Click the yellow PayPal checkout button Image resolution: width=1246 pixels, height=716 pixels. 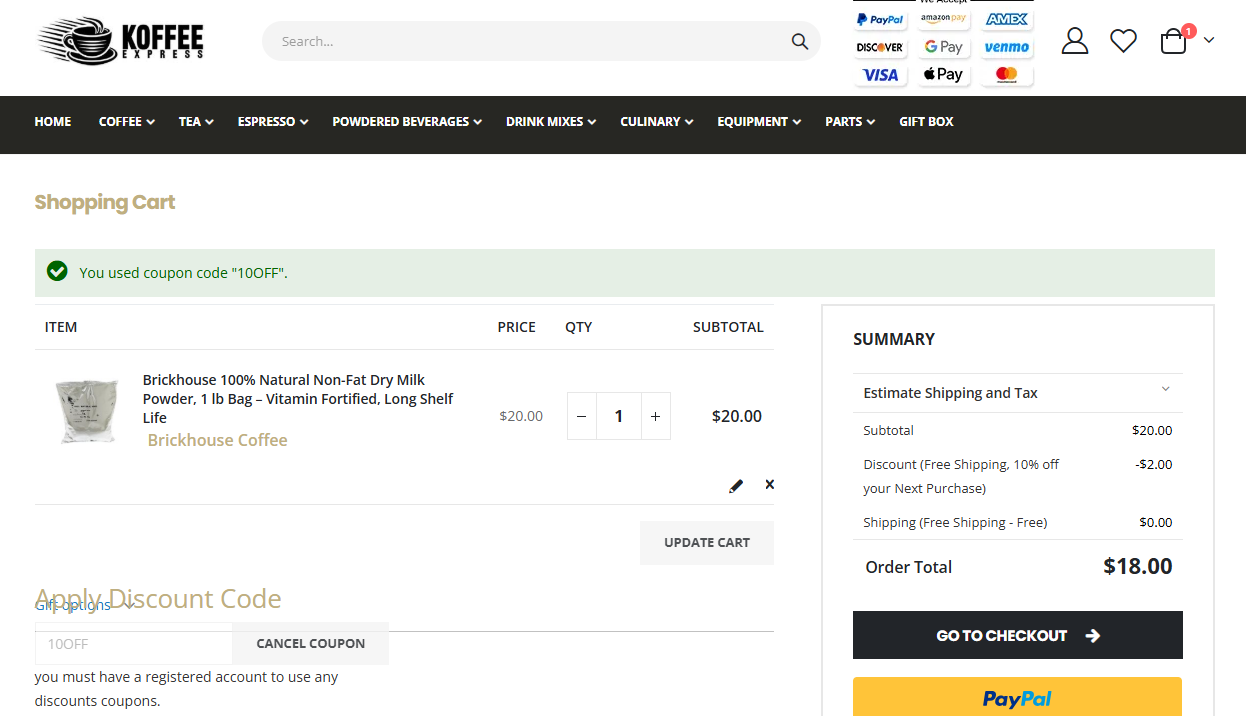coord(1017,699)
